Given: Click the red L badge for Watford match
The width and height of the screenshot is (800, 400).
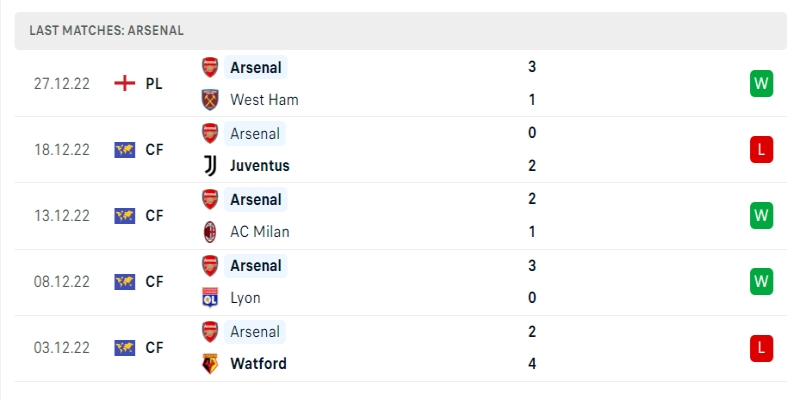Looking at the screenshot, I should click(762, 348).
